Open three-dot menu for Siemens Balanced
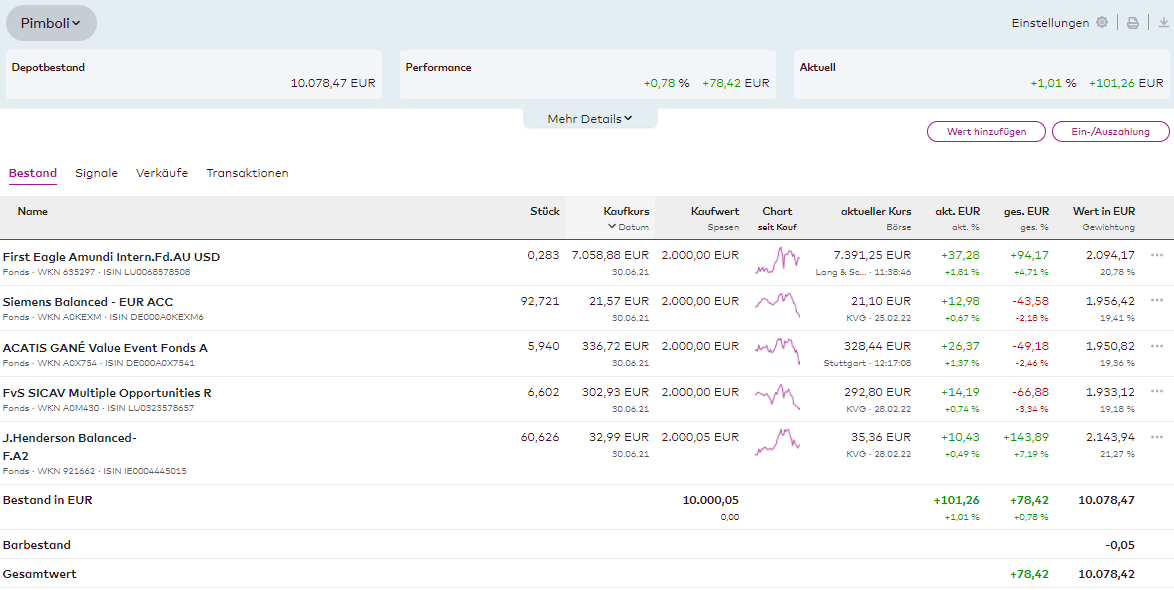The image size is (1174, 590). (1157, 300)
